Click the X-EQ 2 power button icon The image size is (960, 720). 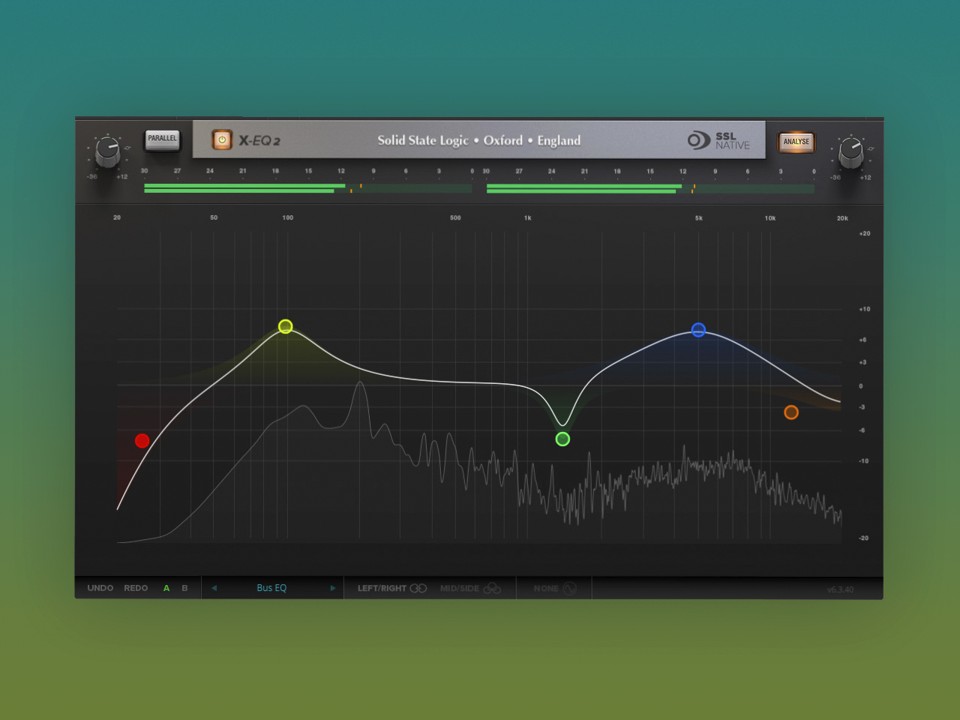[x=220, y=140]
